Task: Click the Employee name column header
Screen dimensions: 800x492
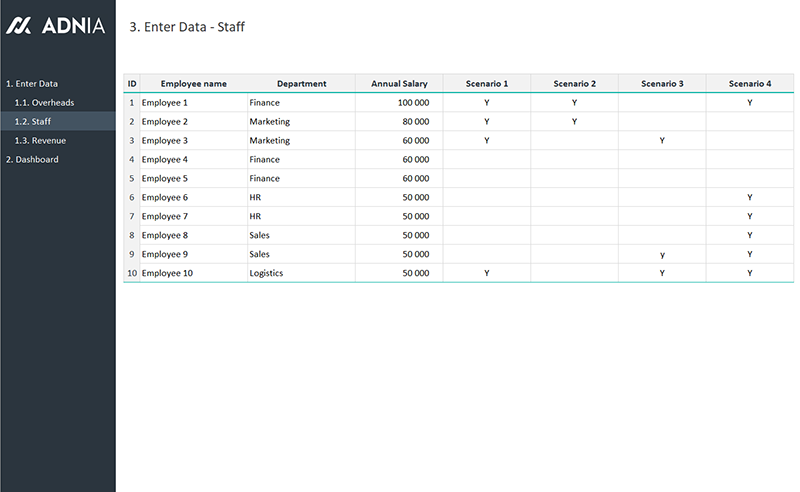Action: click(193, 84)
